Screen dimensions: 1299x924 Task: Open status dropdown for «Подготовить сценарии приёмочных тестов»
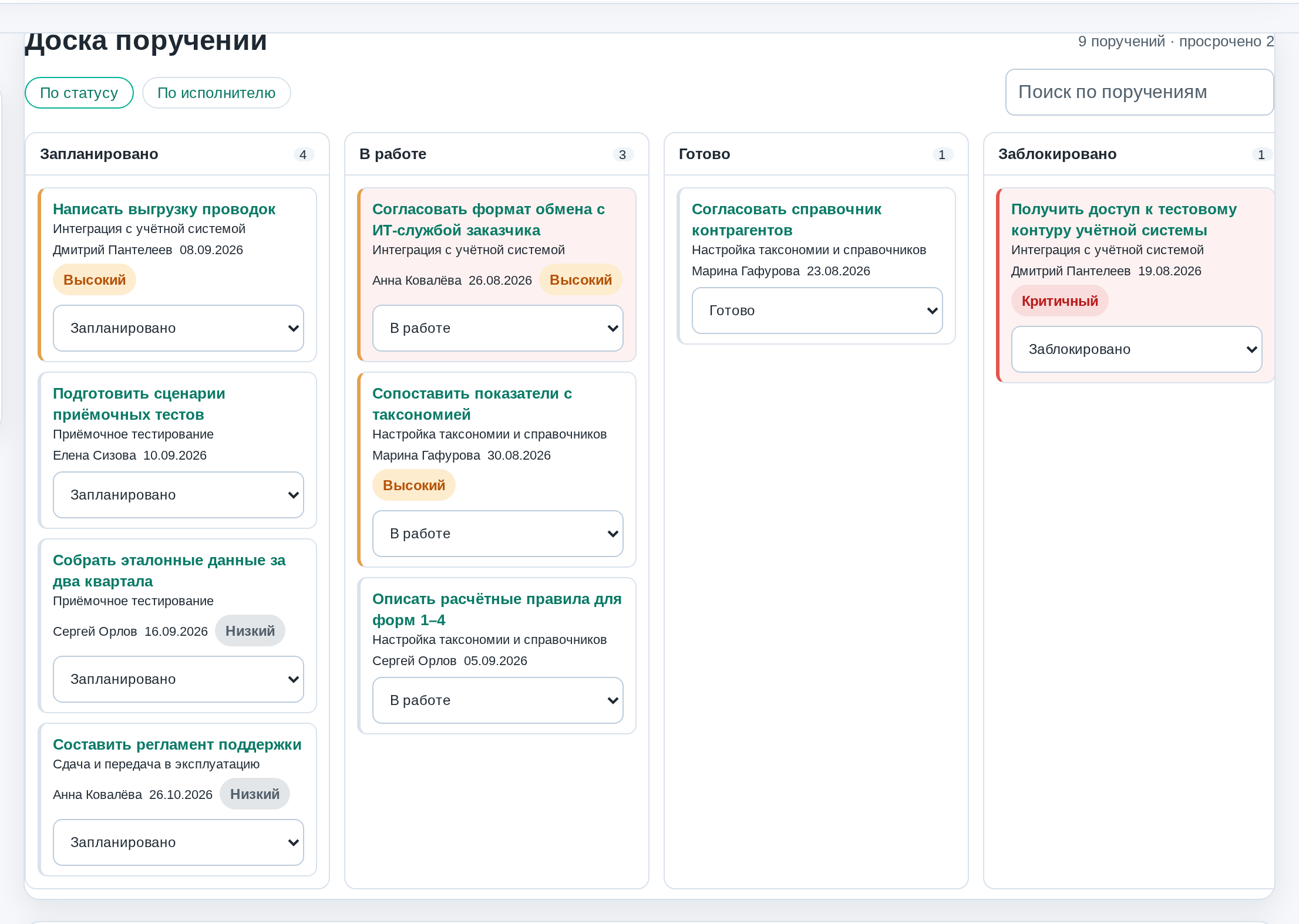(x=179, y=495)
